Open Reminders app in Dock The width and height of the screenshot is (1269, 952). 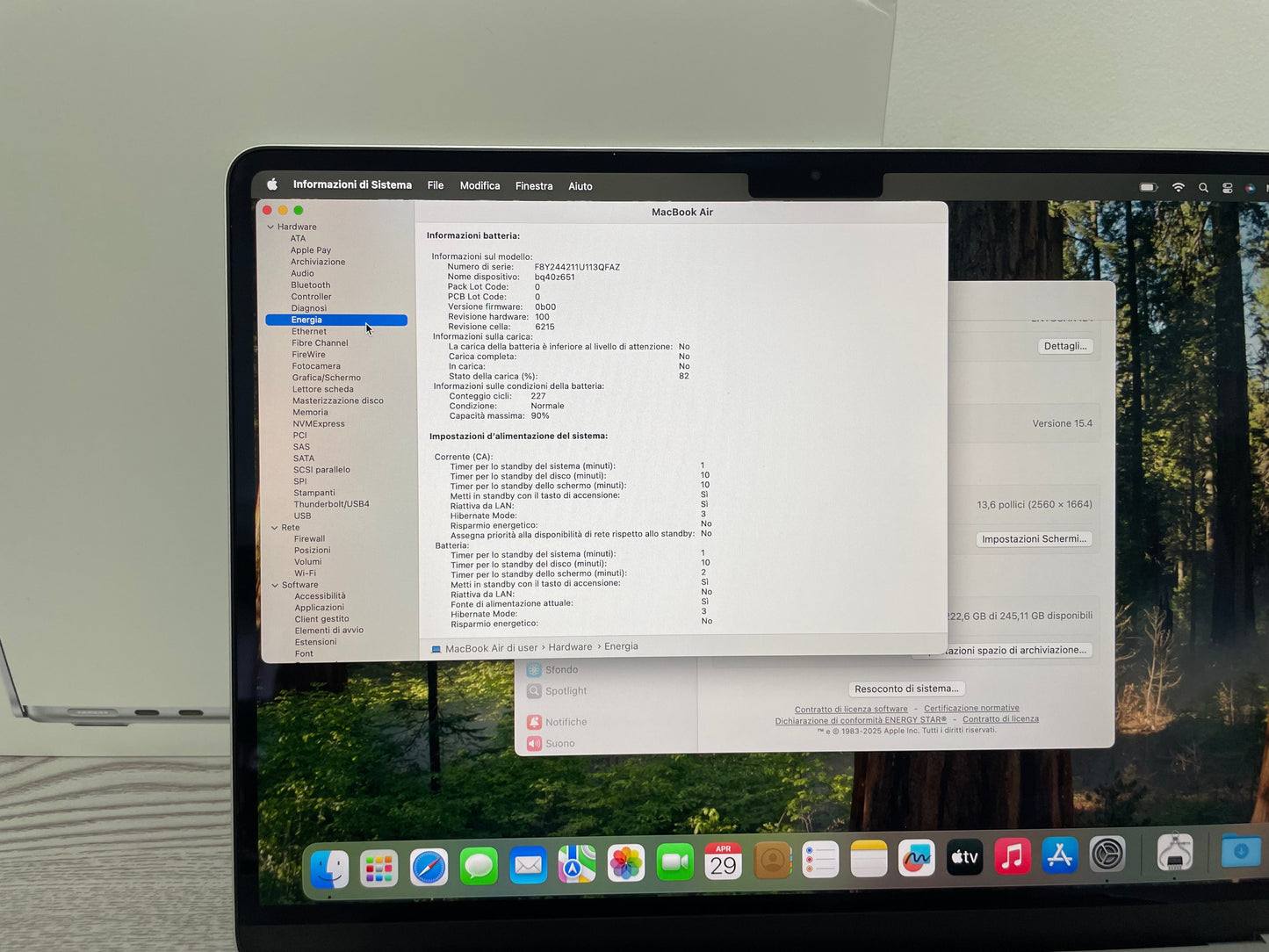[820, 861]
